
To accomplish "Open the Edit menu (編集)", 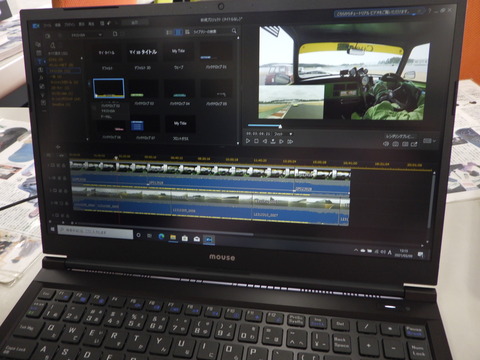I will (x=58, y=25).
